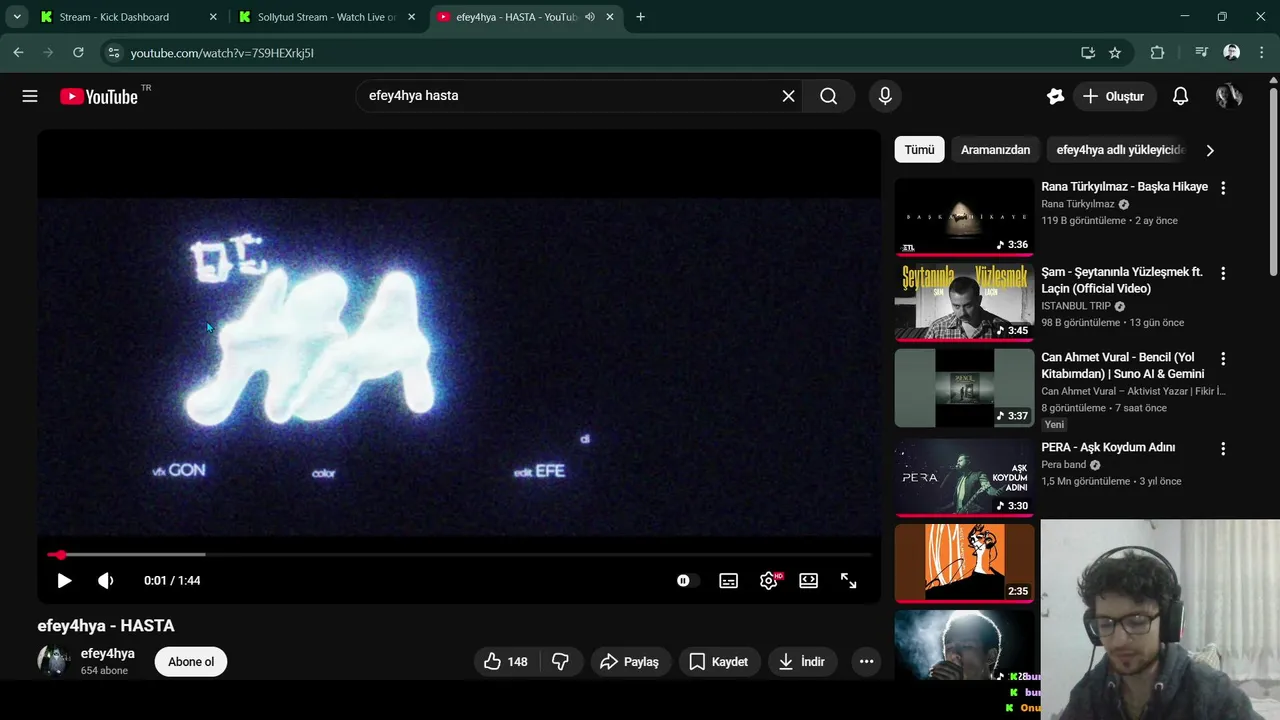Clear the search box with the X icon
The image size is (1280, 720).
788,96
